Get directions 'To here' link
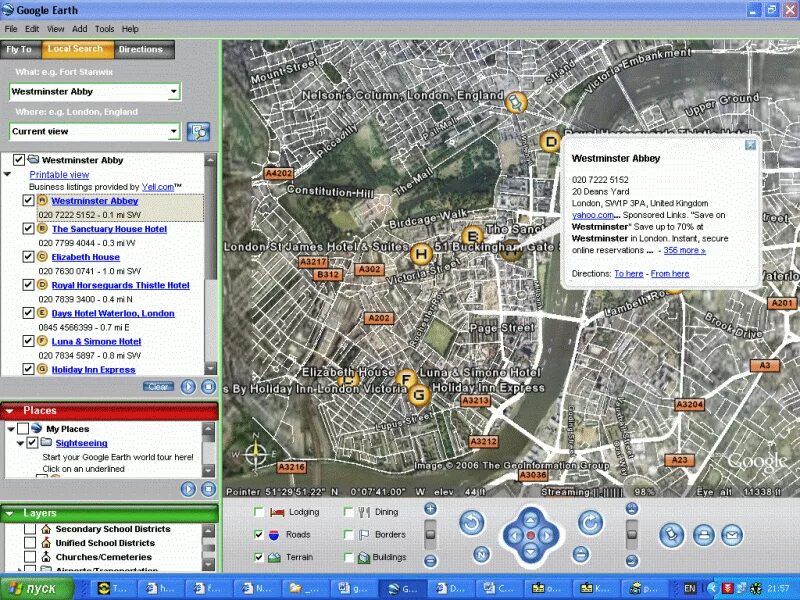 click(x=629, y=273)
